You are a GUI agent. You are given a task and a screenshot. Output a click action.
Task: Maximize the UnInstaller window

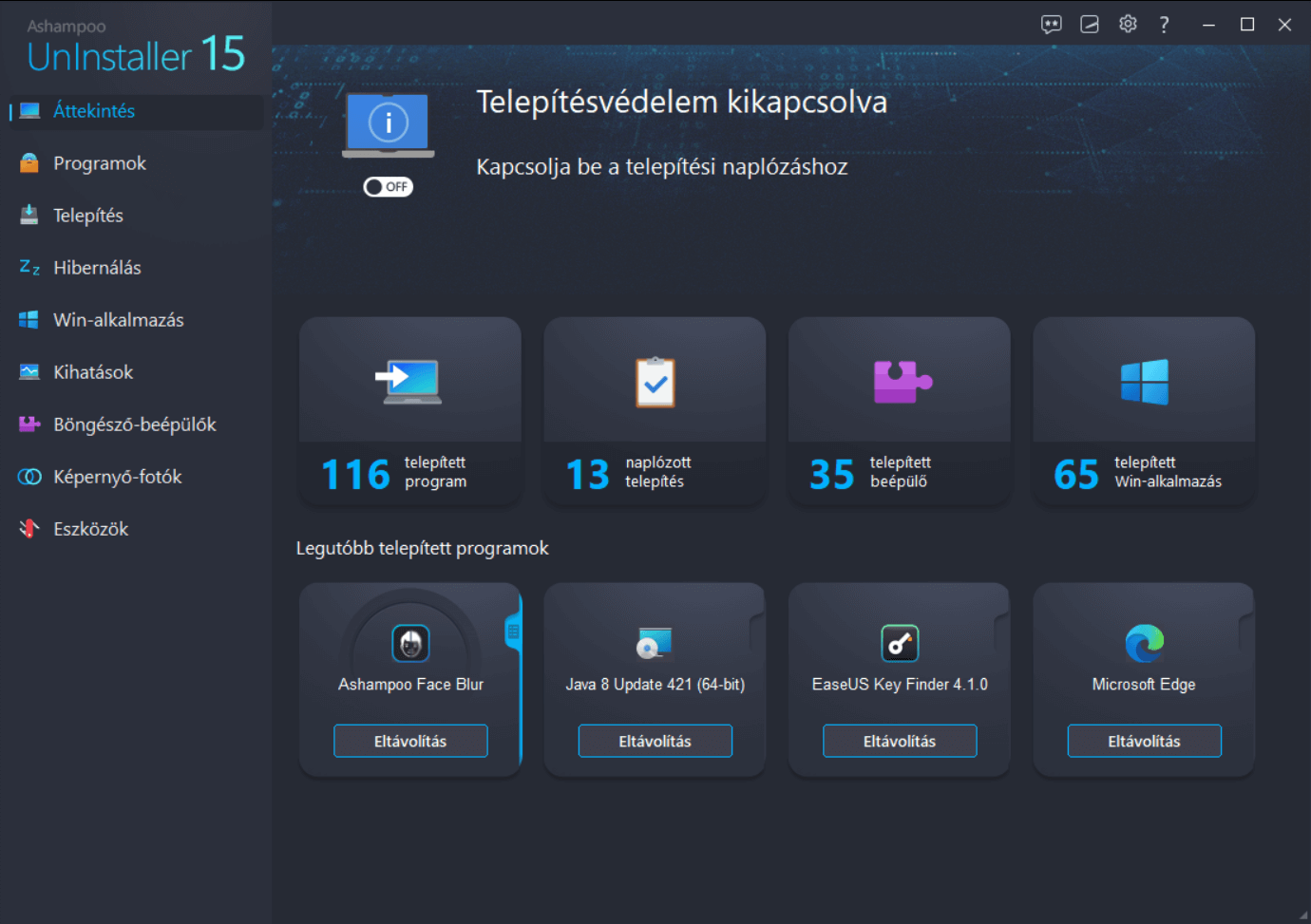(1247, 25)
